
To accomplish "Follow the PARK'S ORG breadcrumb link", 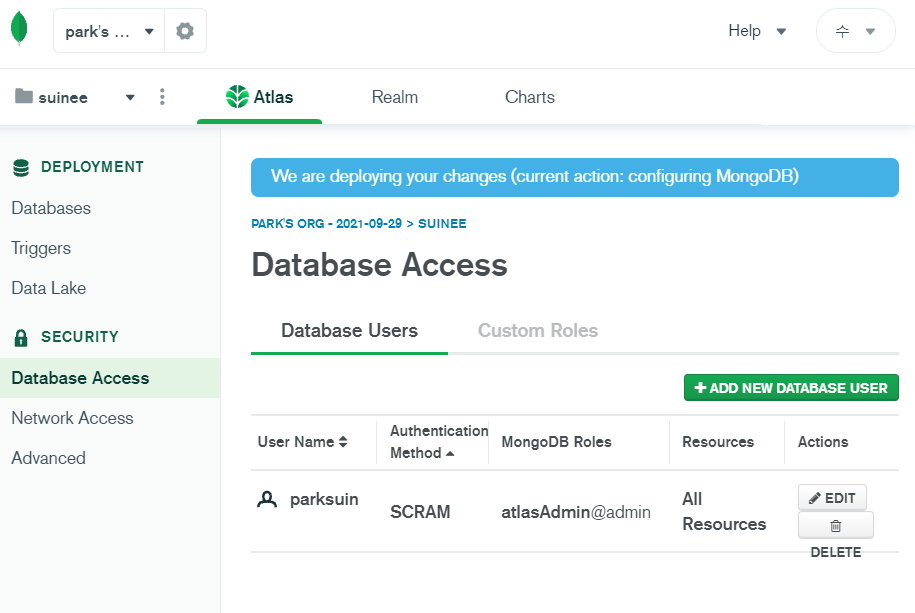I will click(326, 224).
